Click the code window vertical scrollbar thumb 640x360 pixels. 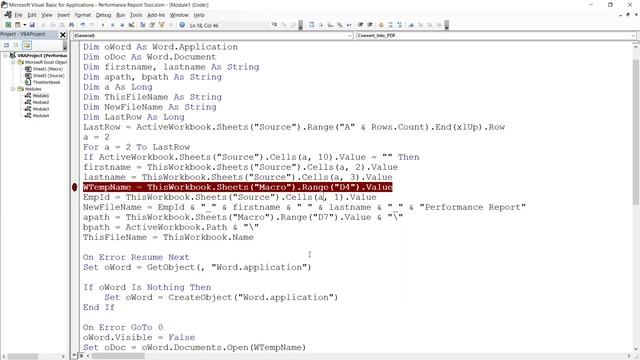coord(636,132)
